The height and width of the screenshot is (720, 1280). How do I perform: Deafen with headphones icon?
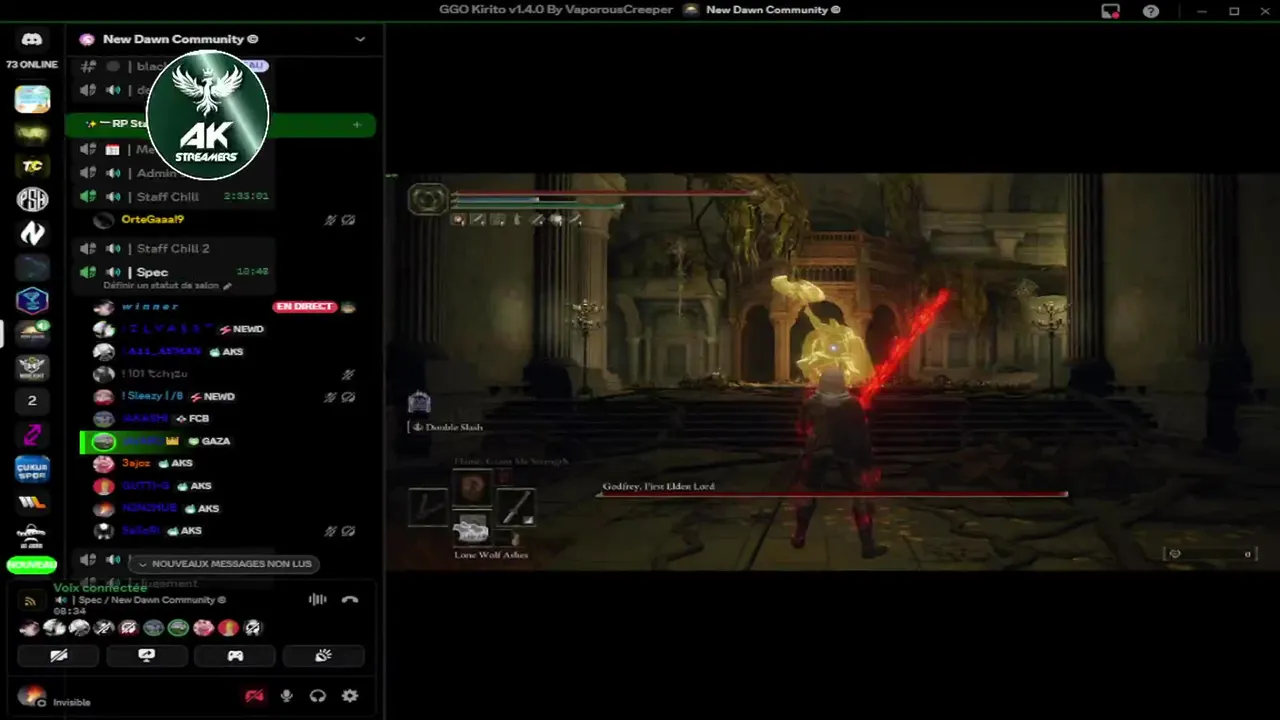pos(318,696)
